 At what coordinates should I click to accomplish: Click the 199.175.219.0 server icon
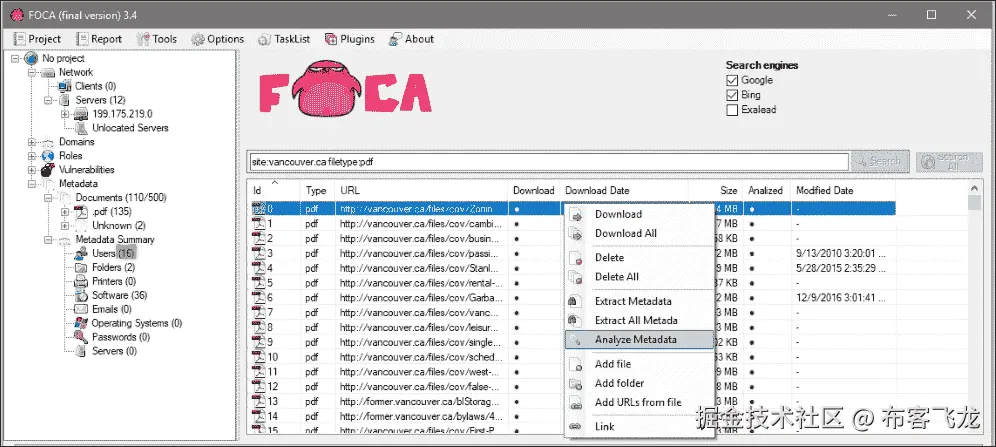[81, 114]
